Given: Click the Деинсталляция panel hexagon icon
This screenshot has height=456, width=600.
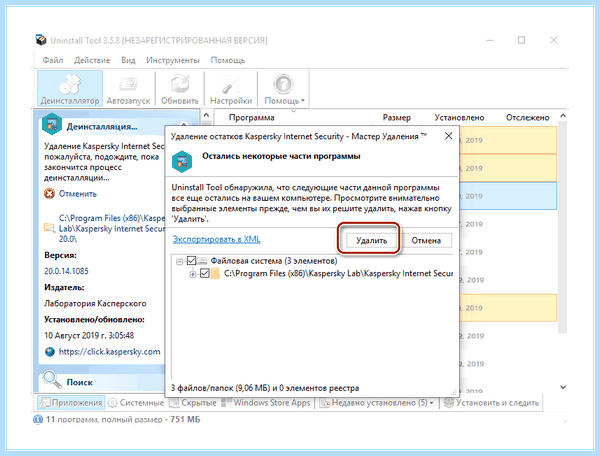Looking at the screenshot, I should [x=52, y=124].
